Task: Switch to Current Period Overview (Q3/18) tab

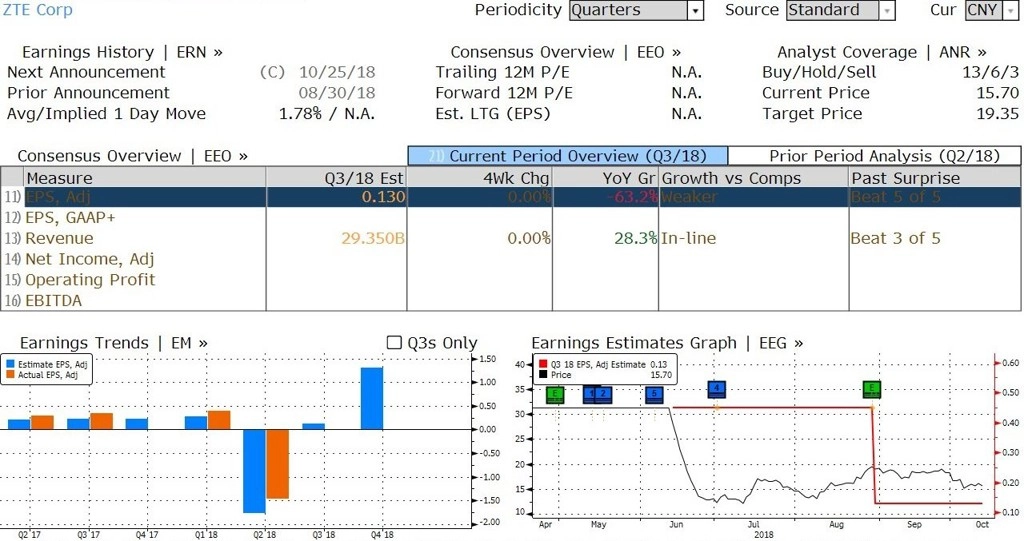Action: 568,156
